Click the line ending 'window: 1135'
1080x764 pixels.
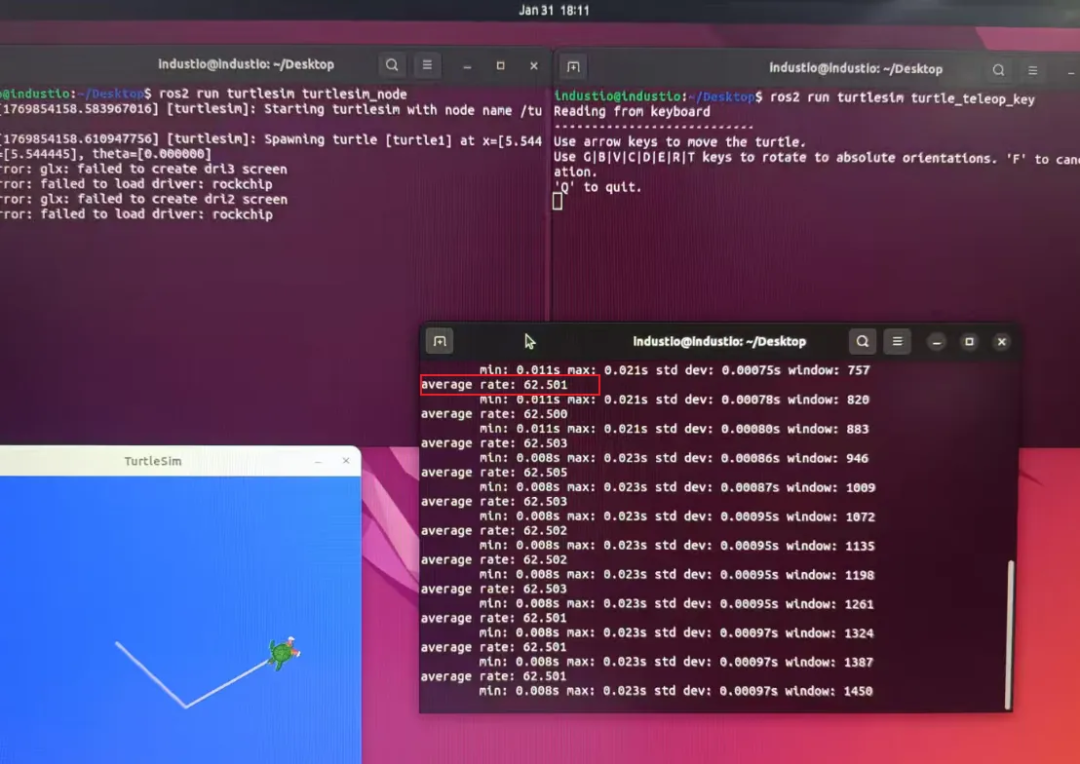click(x=677, y=546)
